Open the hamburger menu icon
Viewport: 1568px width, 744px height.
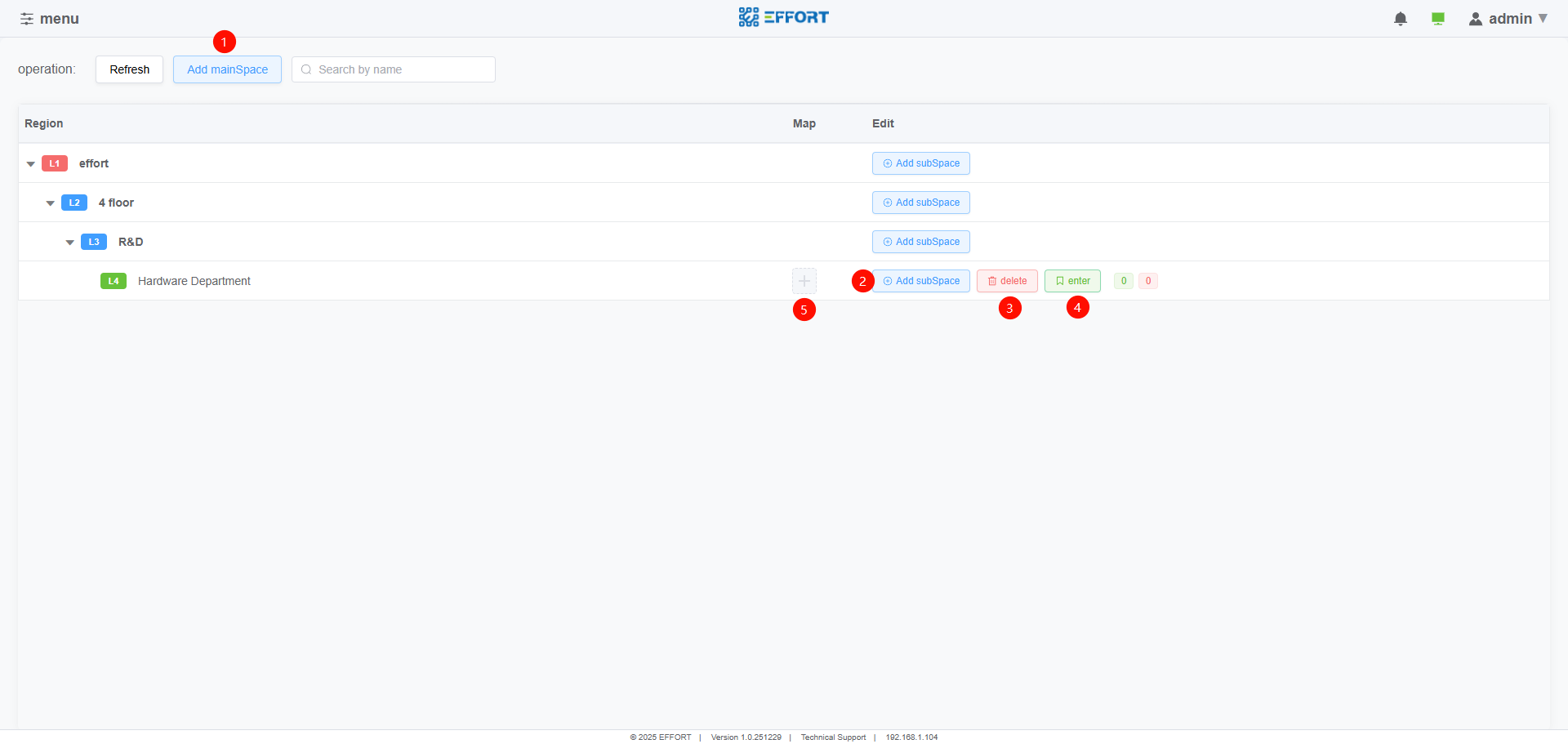(x=27, y=19)
